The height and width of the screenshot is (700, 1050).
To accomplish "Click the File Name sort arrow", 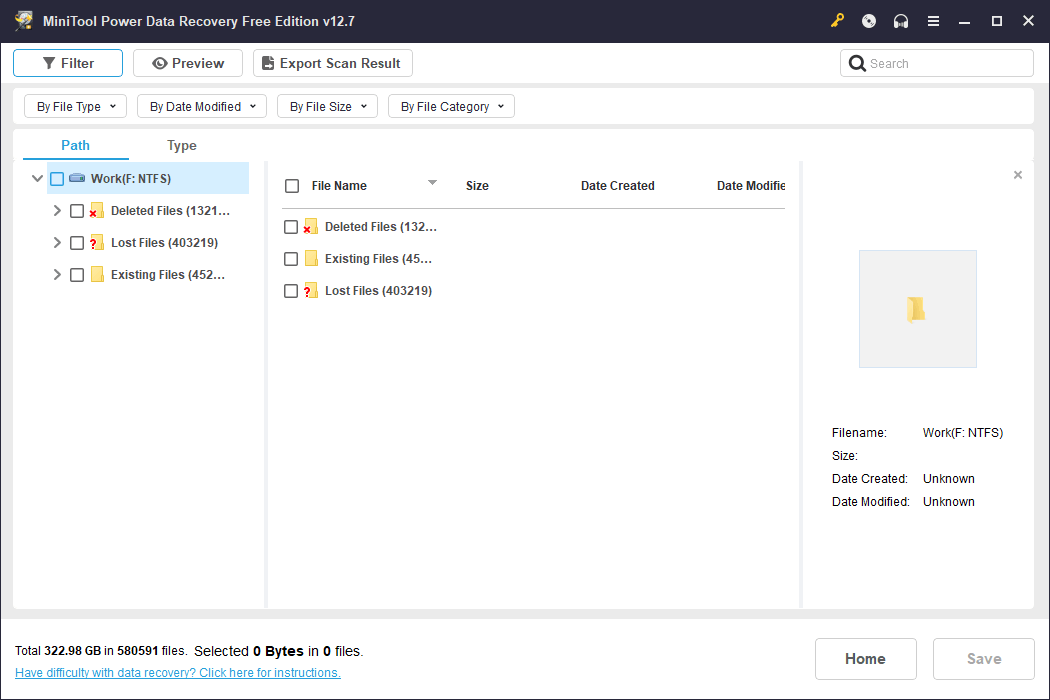I will pos(433,182).
